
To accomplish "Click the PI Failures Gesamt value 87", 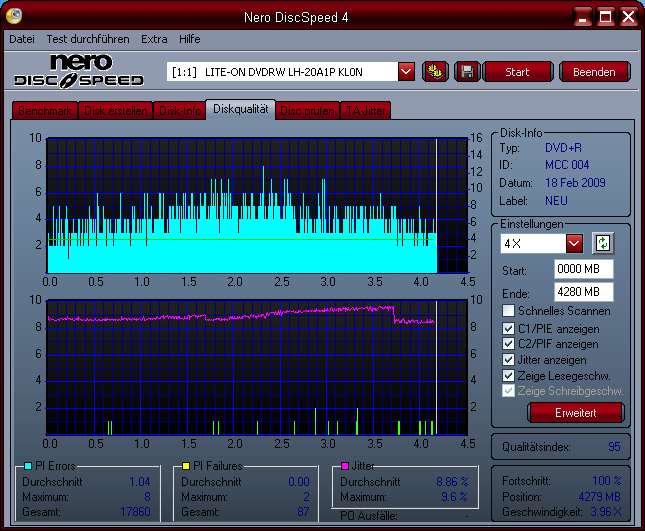I will 303,512.
